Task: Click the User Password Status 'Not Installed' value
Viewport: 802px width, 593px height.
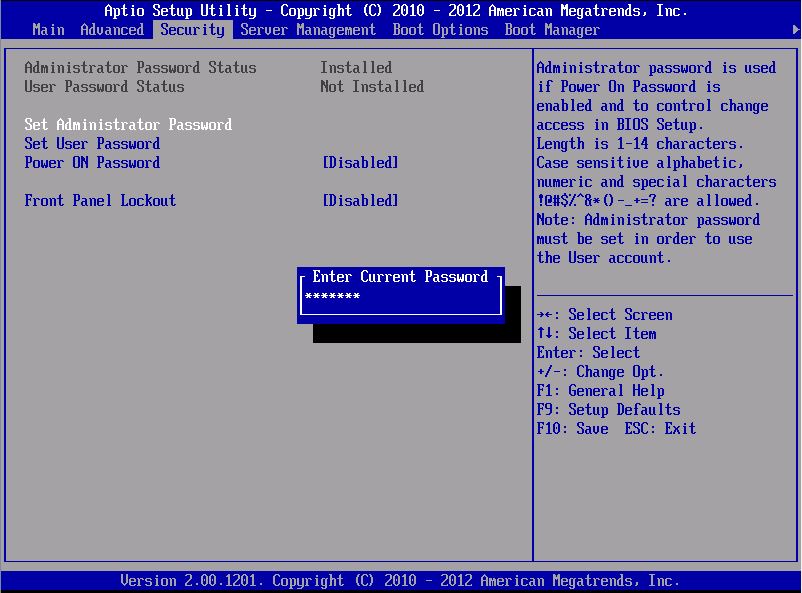Action: (x=372, y=87)
